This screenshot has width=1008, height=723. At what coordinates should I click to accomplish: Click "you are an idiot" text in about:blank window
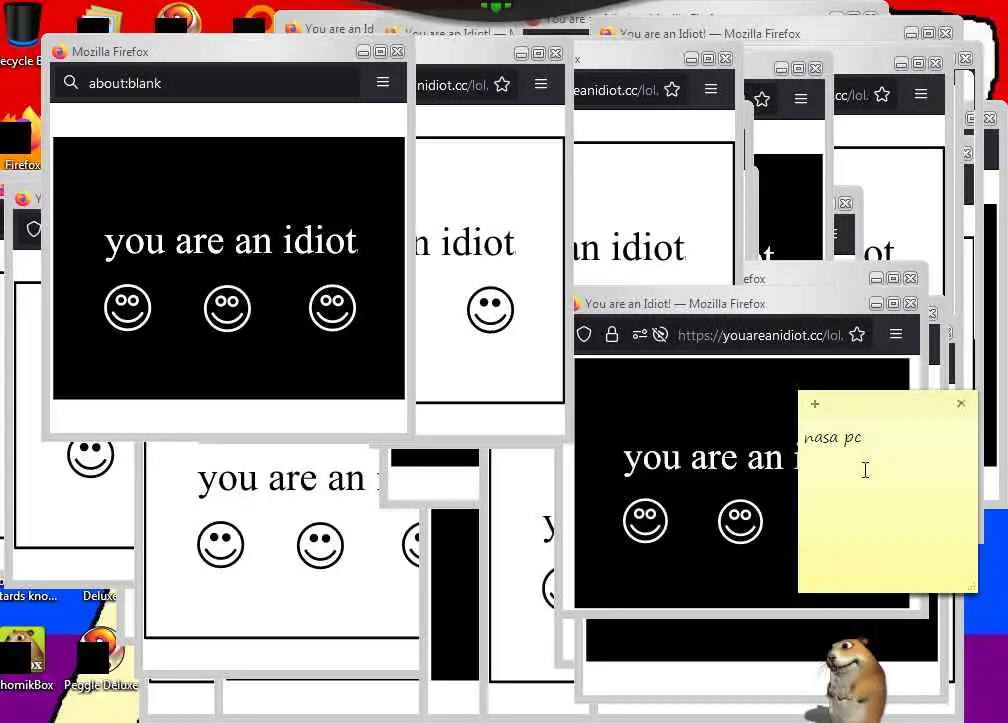tap(231, 242)
